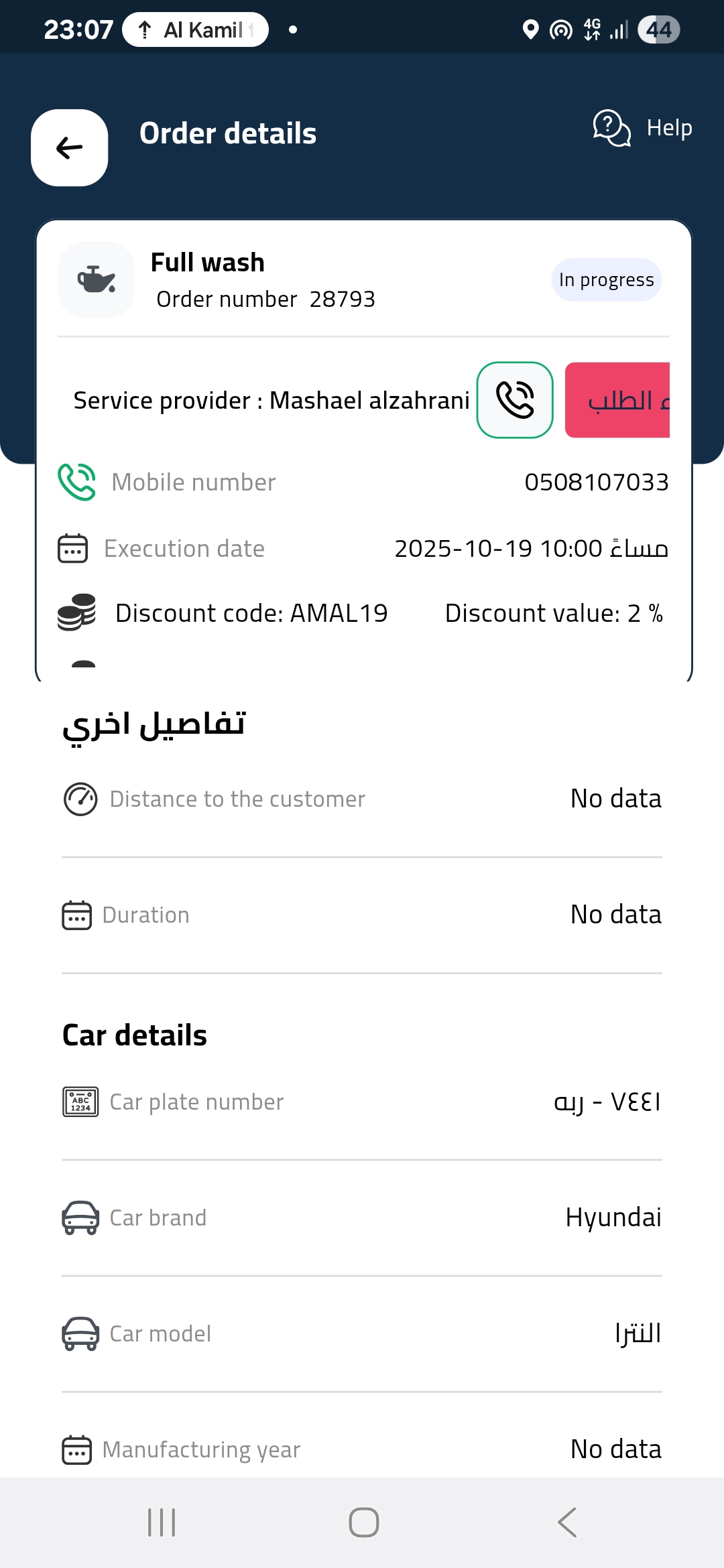724x1568 pixels.
Task: Tap the back arrow button
Action: coord(70,147)
